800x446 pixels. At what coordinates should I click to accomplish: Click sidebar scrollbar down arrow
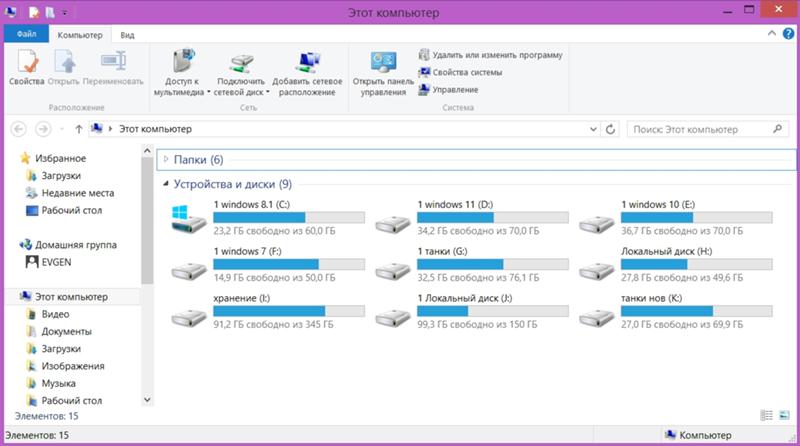click(147, 400)
